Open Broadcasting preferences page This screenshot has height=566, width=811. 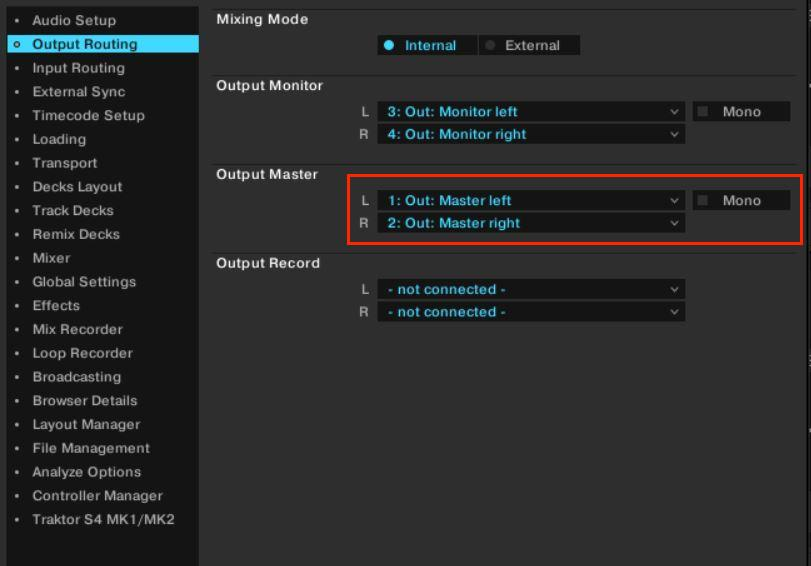(x=76, y=377)
